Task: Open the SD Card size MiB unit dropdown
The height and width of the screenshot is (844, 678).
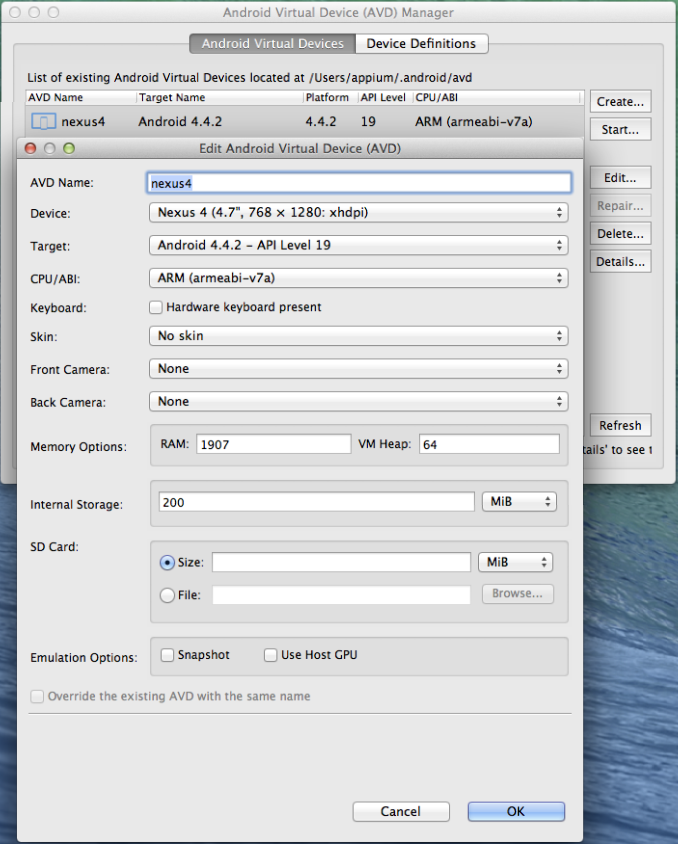Action: (515, 562)
